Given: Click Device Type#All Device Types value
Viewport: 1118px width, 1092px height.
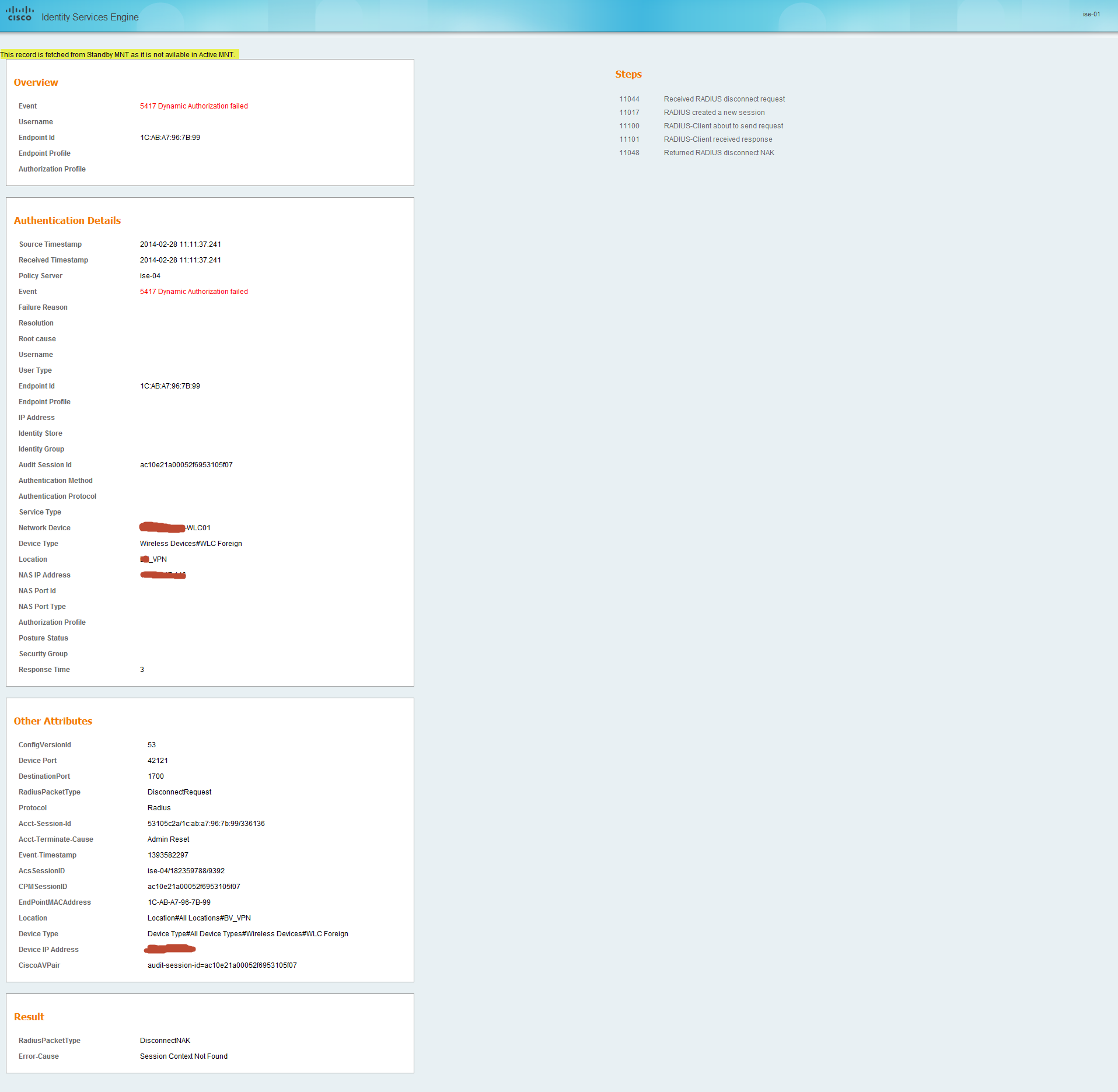Looking at the screenshot, I should click(248, 934).
